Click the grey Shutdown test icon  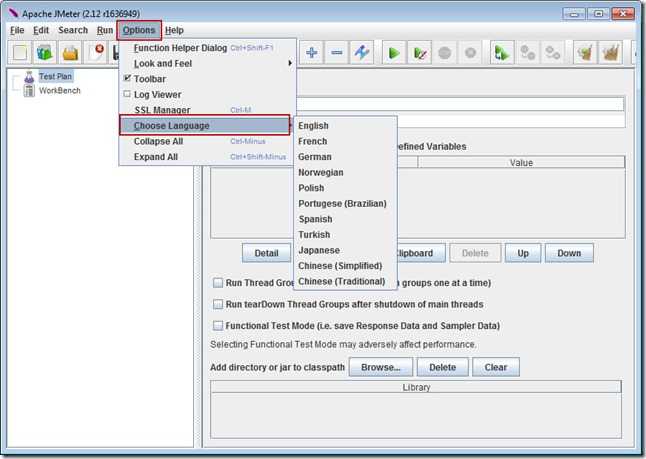pyautogui.click(x=470, y=53)
